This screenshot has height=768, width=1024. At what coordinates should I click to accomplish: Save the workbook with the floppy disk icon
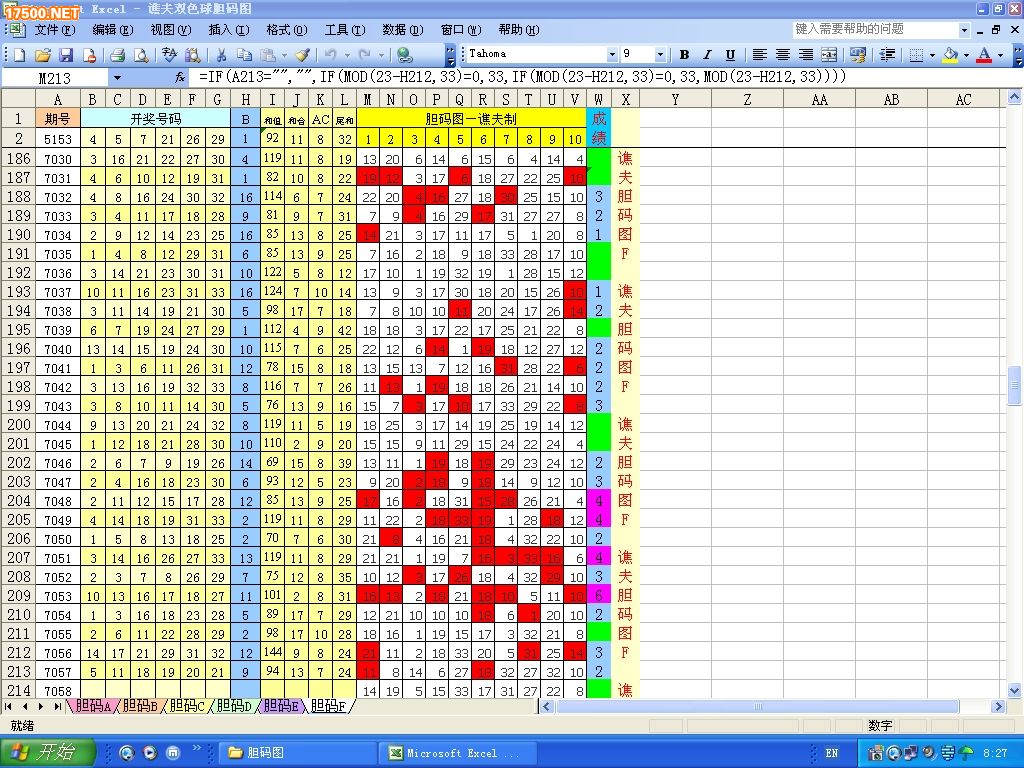tap(66, 55)
